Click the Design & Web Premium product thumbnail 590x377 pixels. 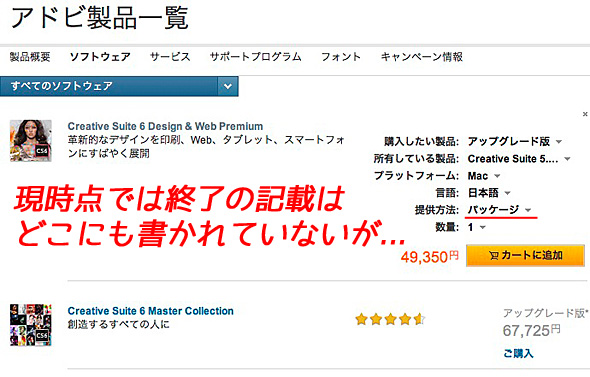click(x=31, y=140)
